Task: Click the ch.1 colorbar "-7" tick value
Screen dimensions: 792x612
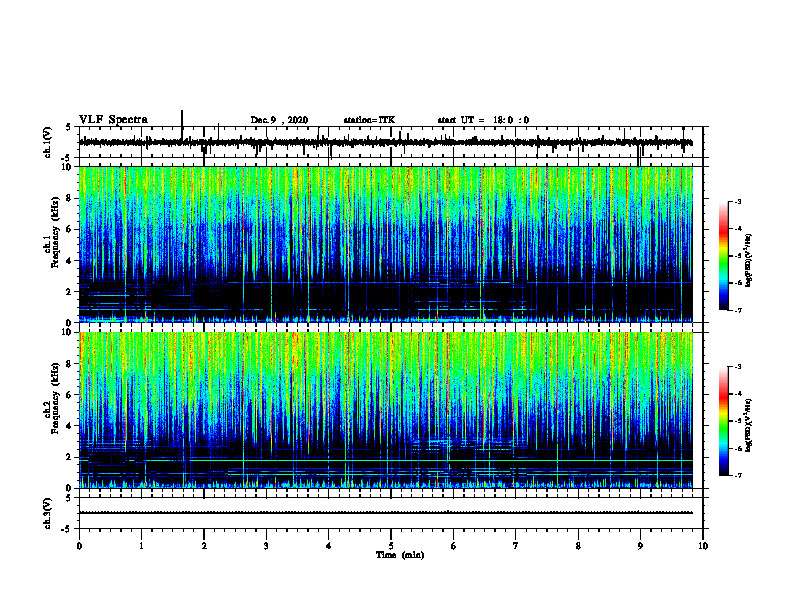Action: (738, 310)
